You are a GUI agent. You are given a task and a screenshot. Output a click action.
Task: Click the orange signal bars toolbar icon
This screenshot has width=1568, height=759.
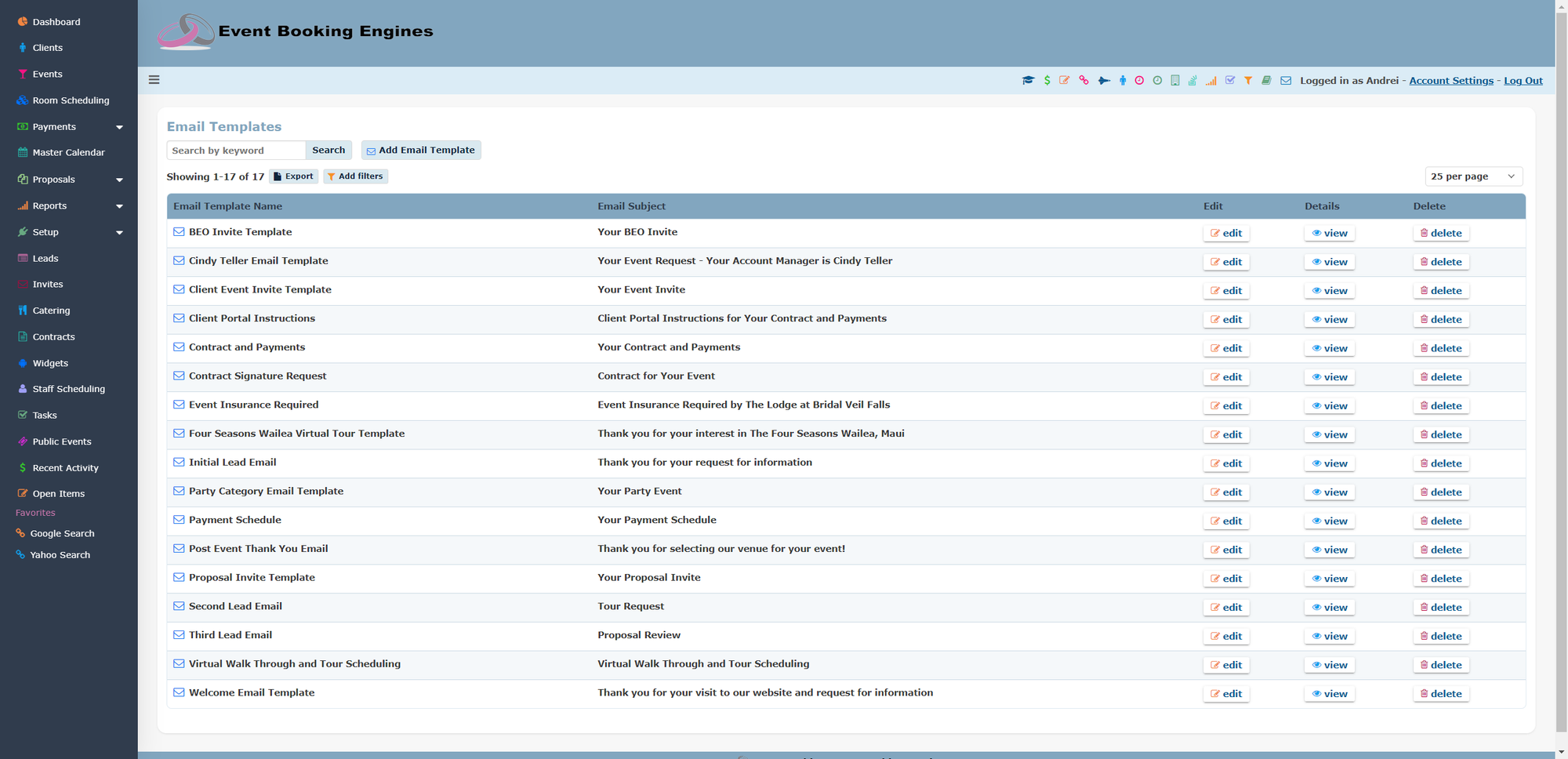(x=1211, y=80)
